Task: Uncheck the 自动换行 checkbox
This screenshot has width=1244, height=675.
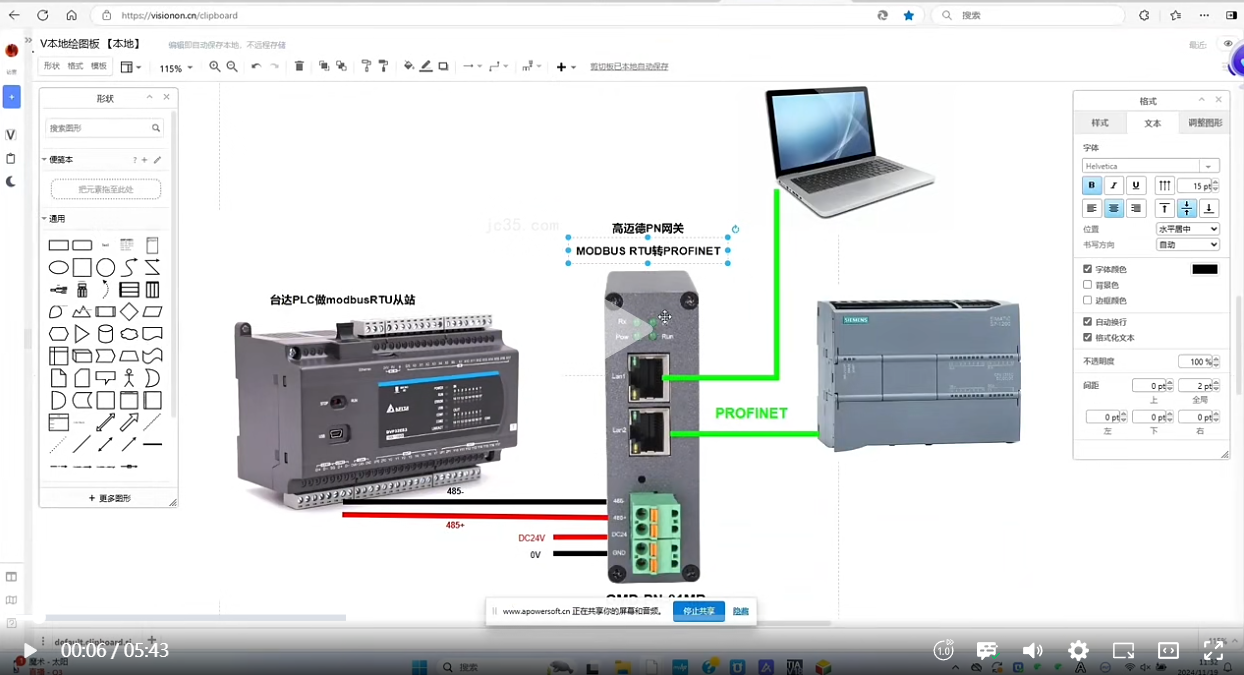Action: point(1088,322)
